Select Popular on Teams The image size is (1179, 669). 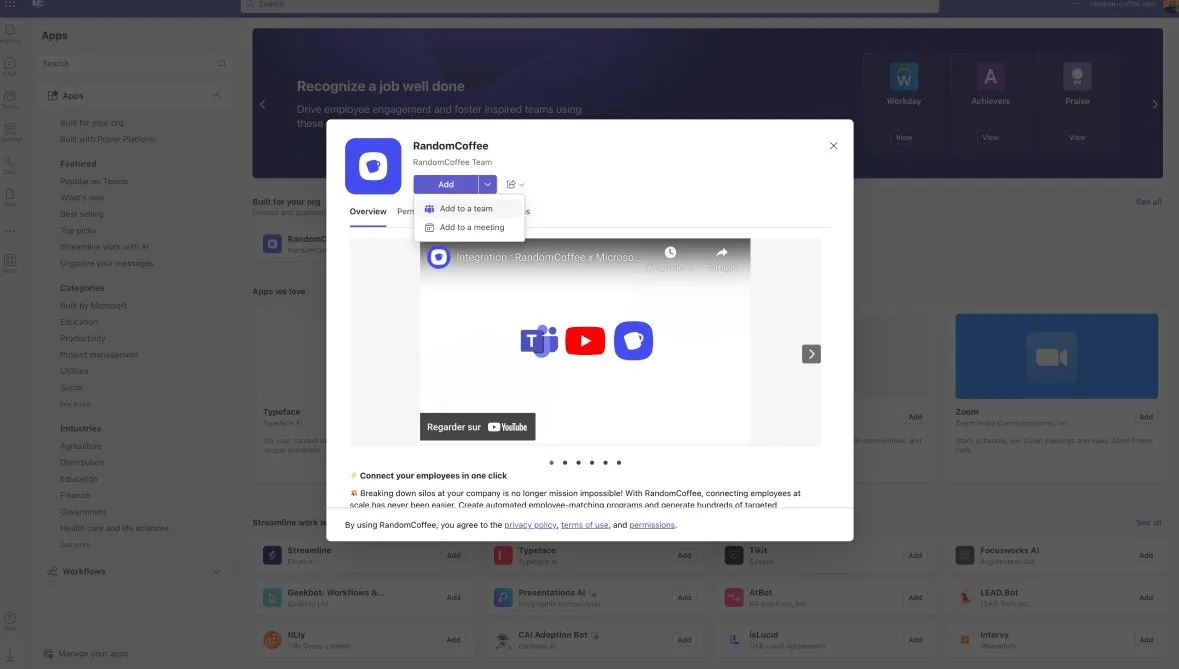tap(94, 181)
